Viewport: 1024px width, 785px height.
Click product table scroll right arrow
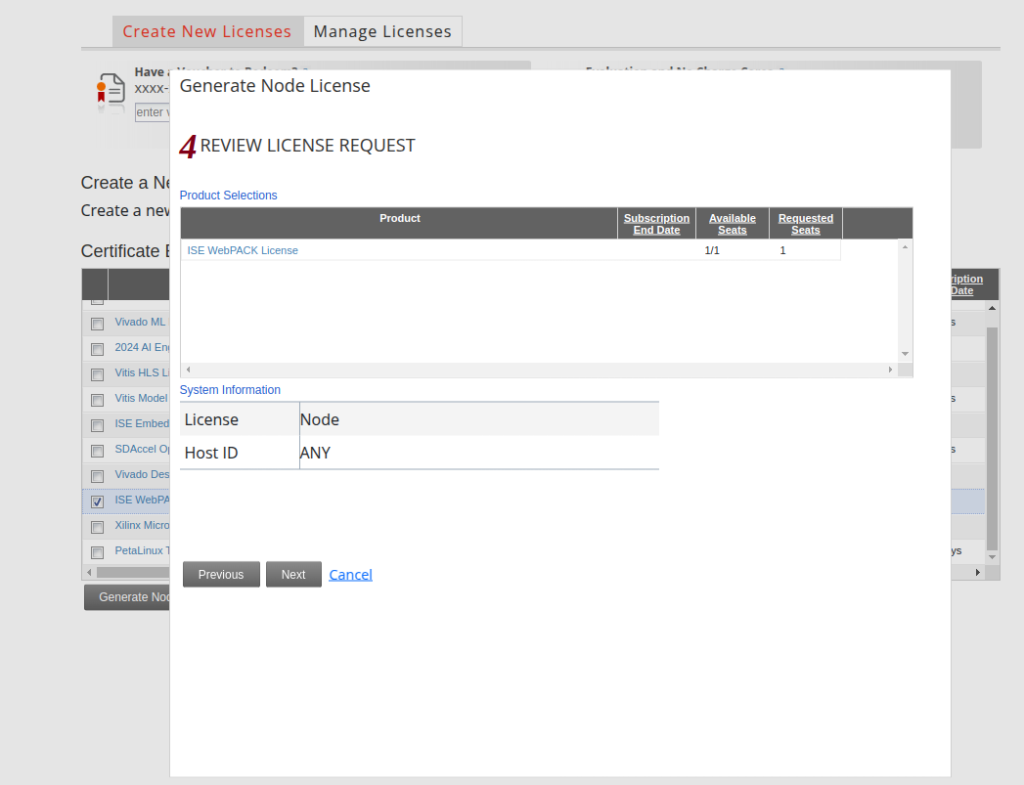[890, 370]
